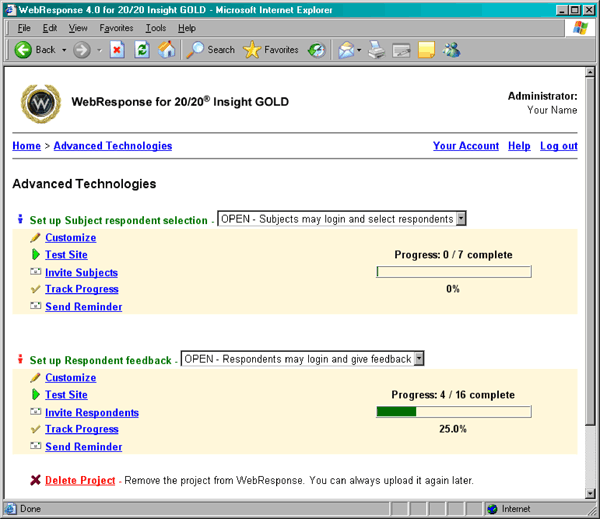The image size is (600, 519).
Task: Expand the Subject respondent selection dropdown
Action: (460, 219)
